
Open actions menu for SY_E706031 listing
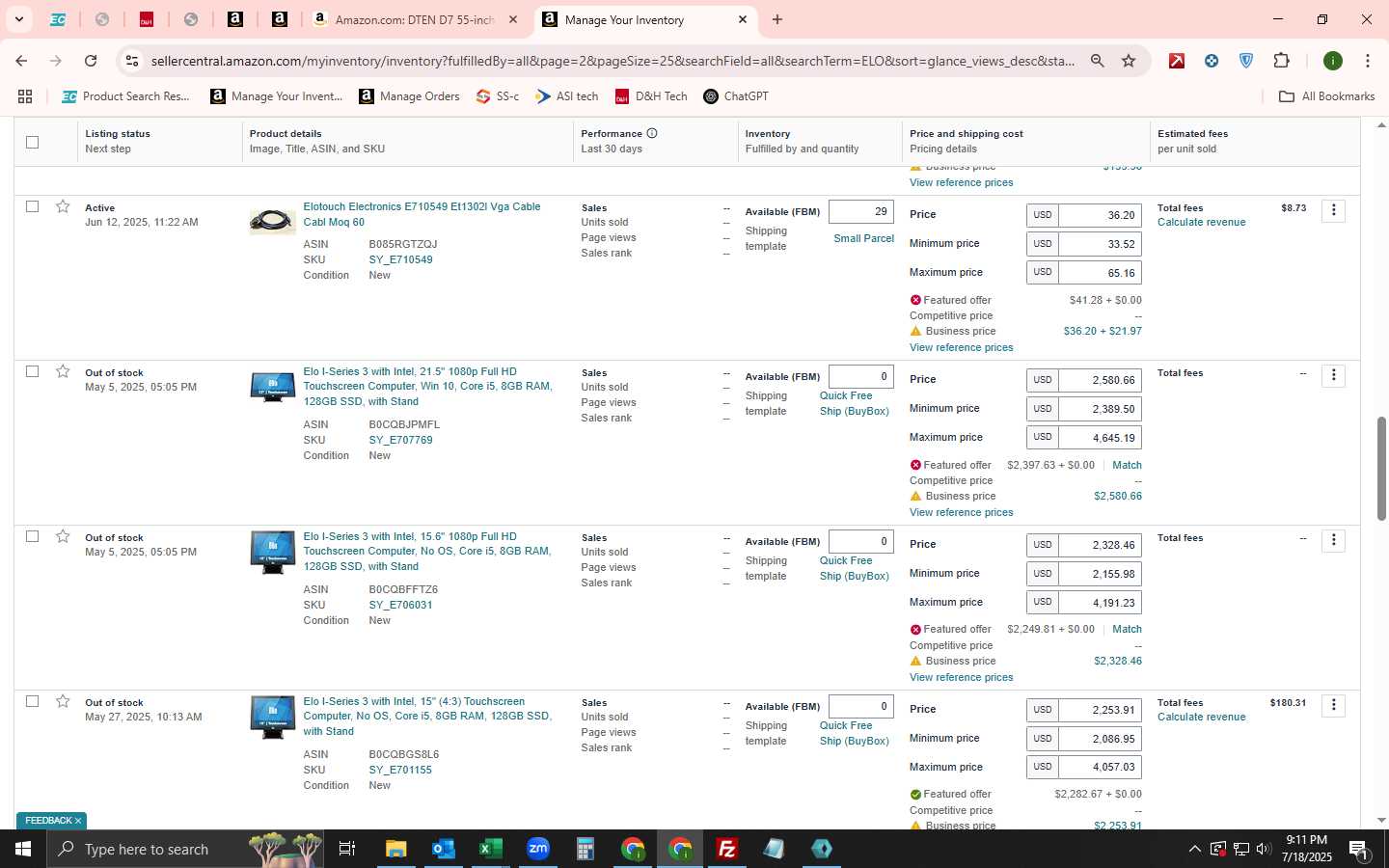tap(1333, 540)
